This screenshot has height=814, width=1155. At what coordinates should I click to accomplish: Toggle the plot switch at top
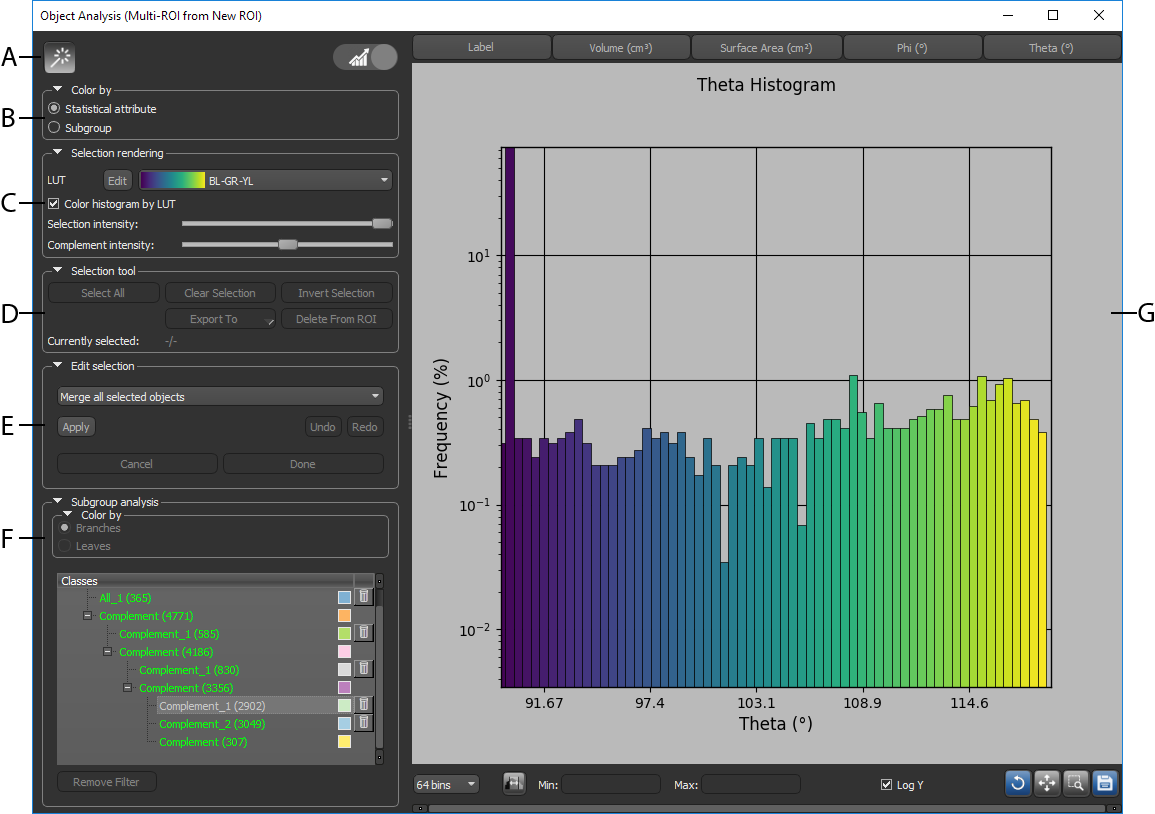[x=366, y=58]
